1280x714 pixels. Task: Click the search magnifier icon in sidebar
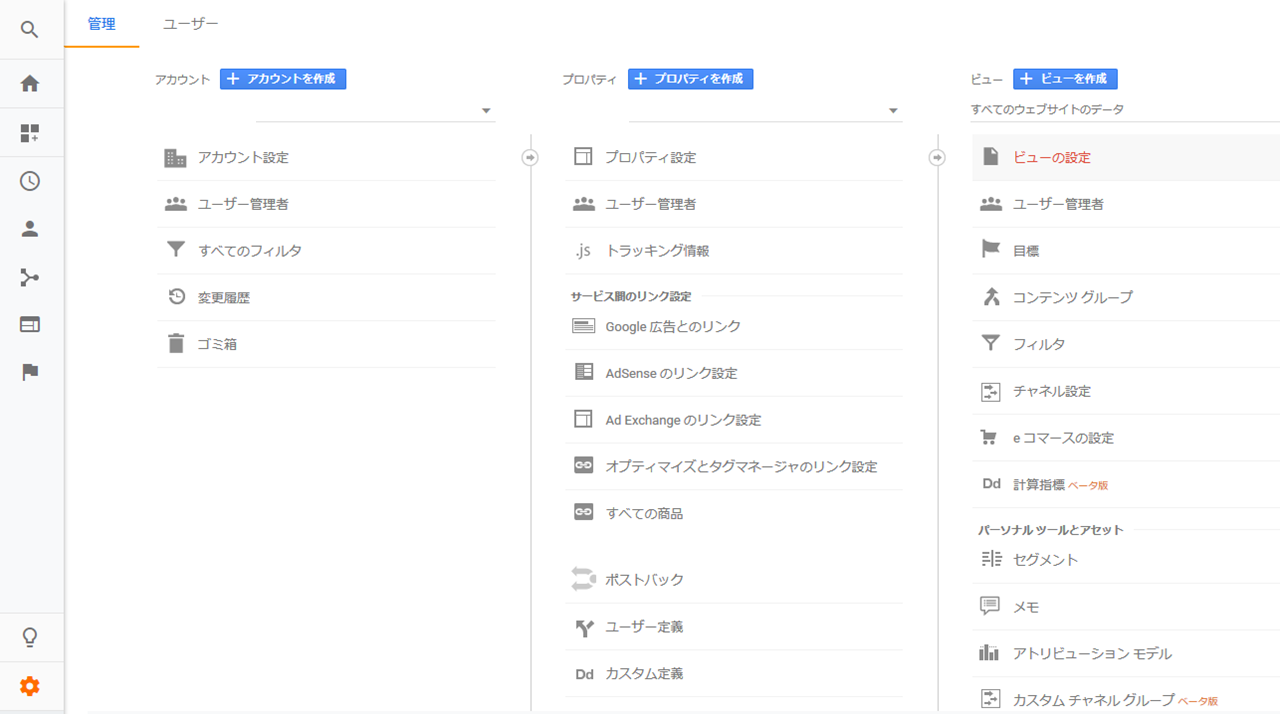click(30, 30)
